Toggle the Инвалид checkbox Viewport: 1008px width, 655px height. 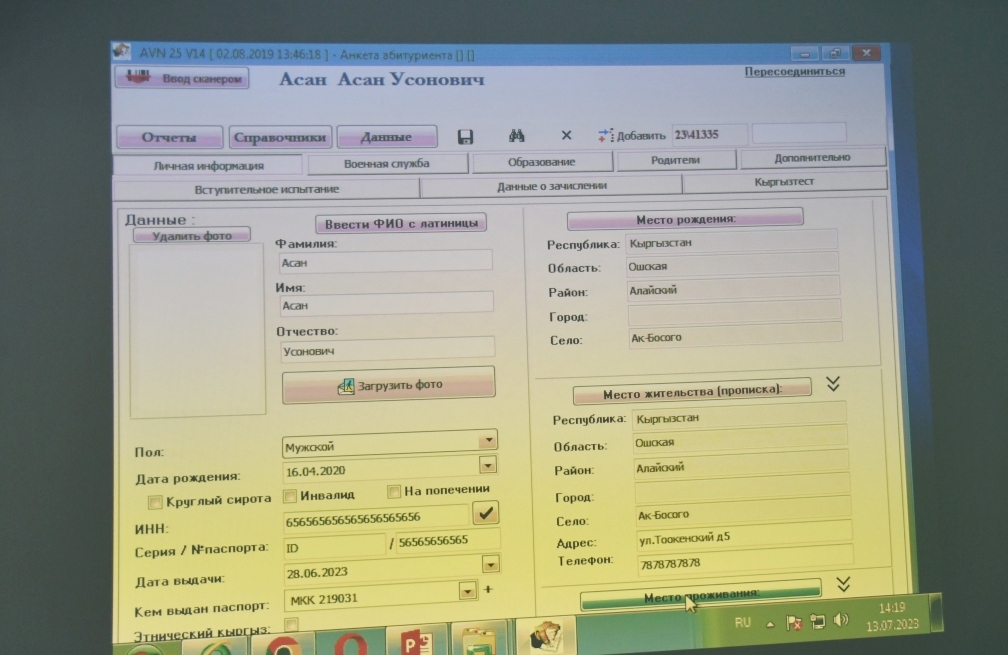(290, 496)
